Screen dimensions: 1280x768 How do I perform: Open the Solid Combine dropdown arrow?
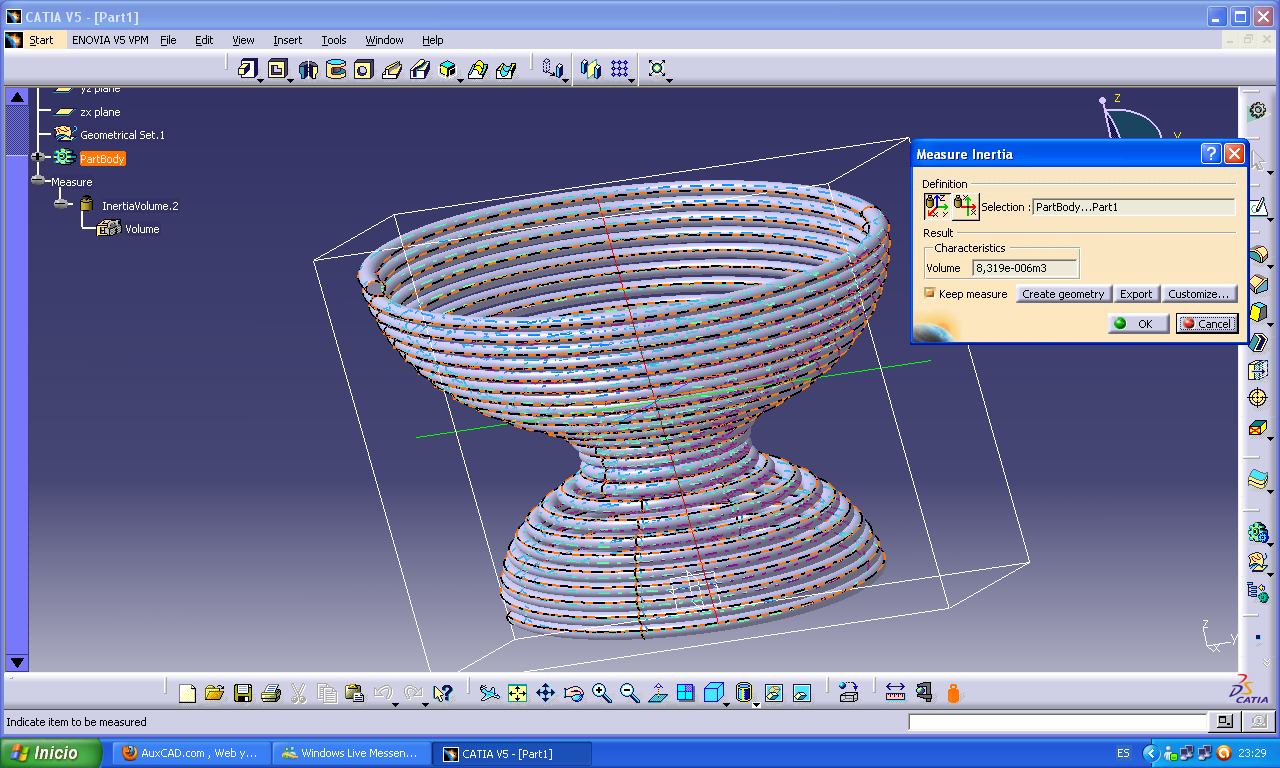point(461,79)
